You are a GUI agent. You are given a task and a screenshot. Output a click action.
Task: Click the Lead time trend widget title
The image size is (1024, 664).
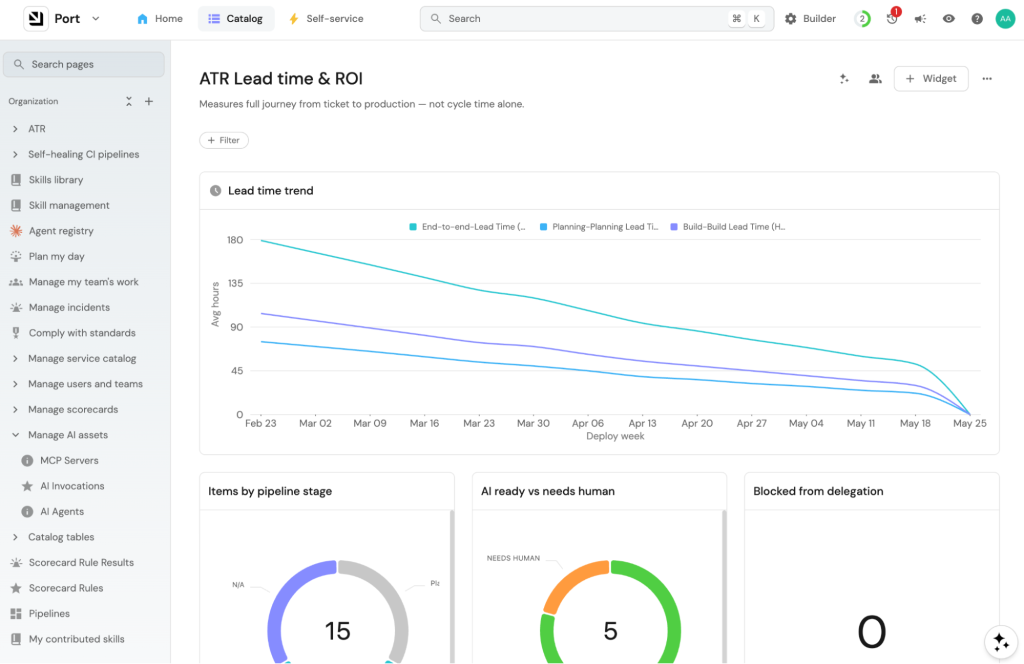pyautogui.click(x=270, y=191)
